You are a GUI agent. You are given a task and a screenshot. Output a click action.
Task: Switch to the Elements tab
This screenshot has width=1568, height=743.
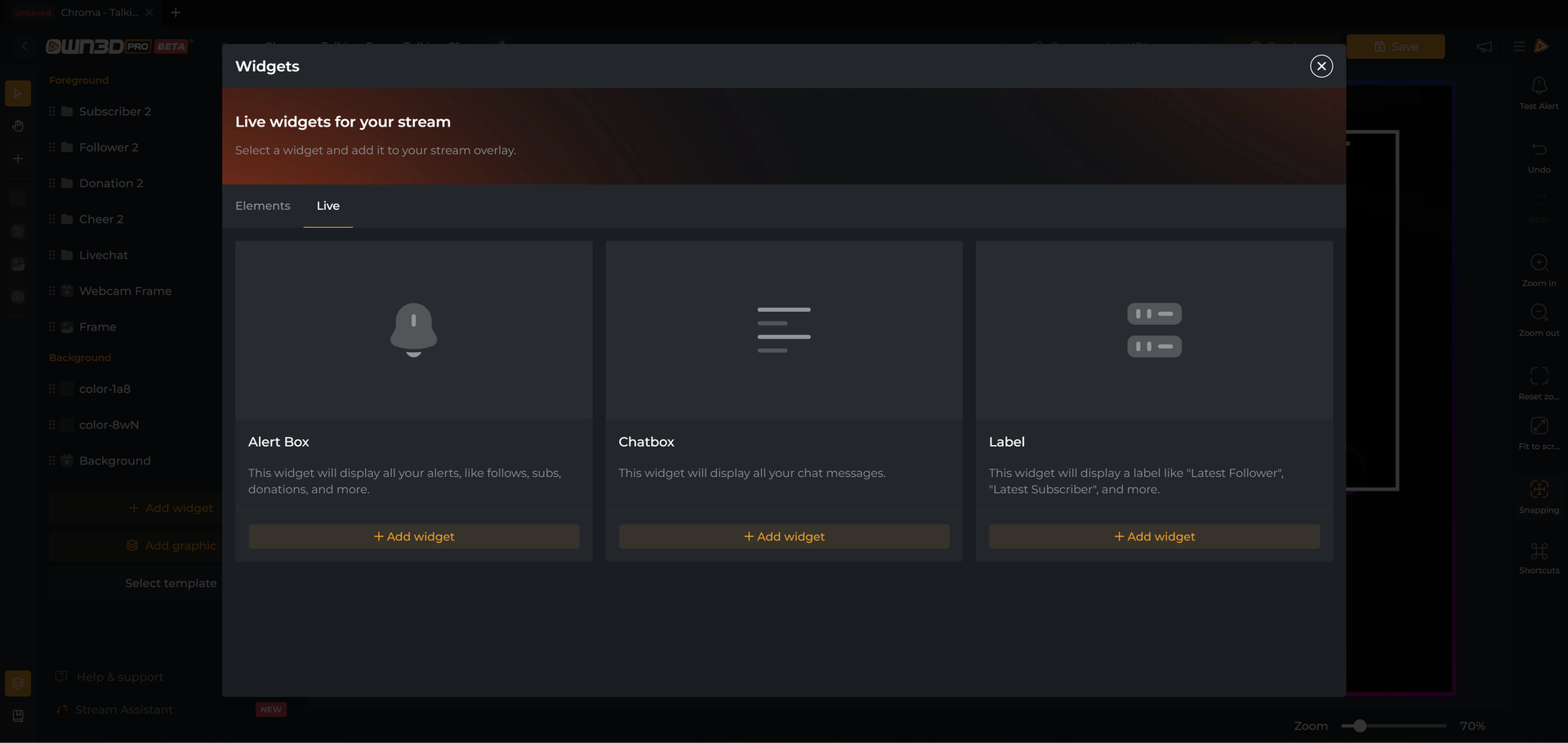pyautogui.click(x=262, y=206)
